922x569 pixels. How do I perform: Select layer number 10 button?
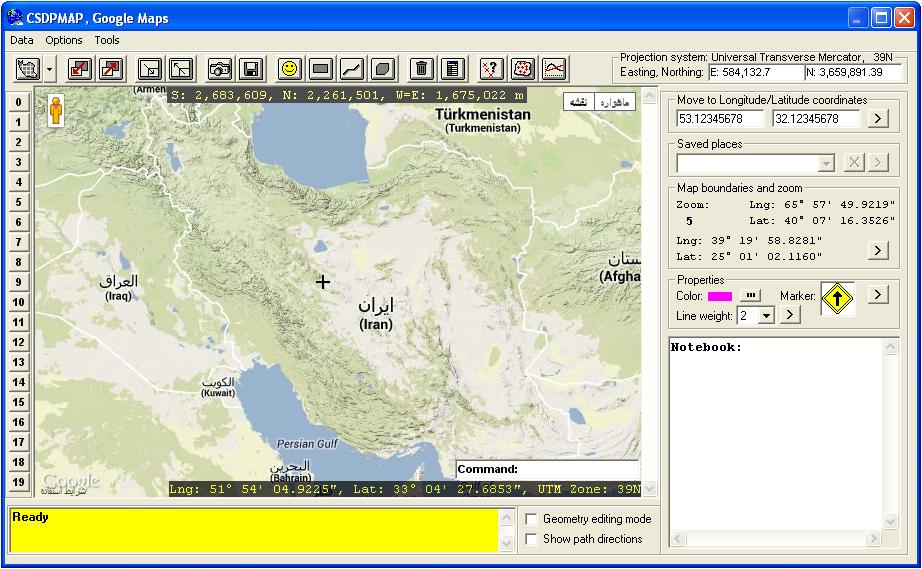coord(19,302)
